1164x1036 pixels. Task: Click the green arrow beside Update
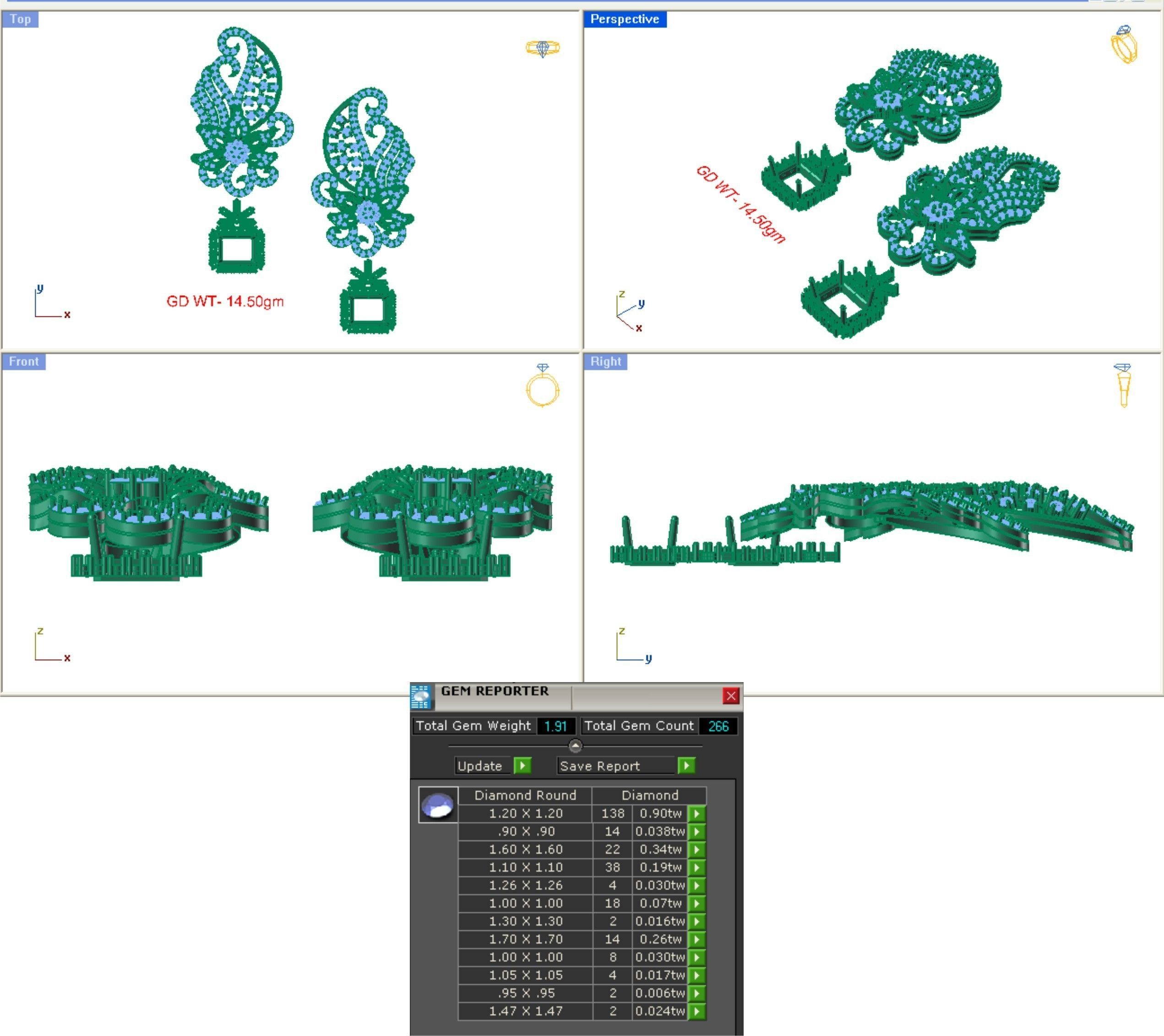click(522, 765)
